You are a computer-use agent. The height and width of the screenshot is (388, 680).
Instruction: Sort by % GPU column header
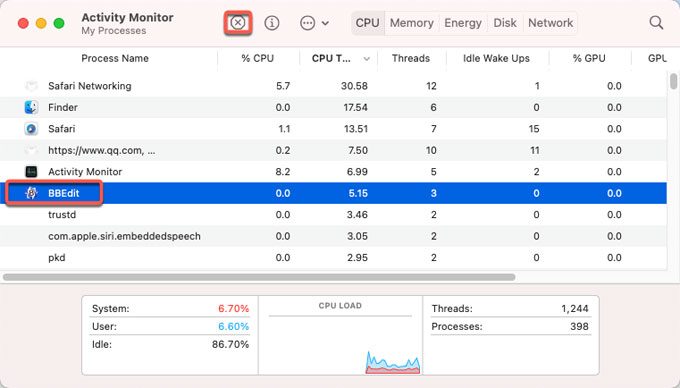[x=589, y=58]
